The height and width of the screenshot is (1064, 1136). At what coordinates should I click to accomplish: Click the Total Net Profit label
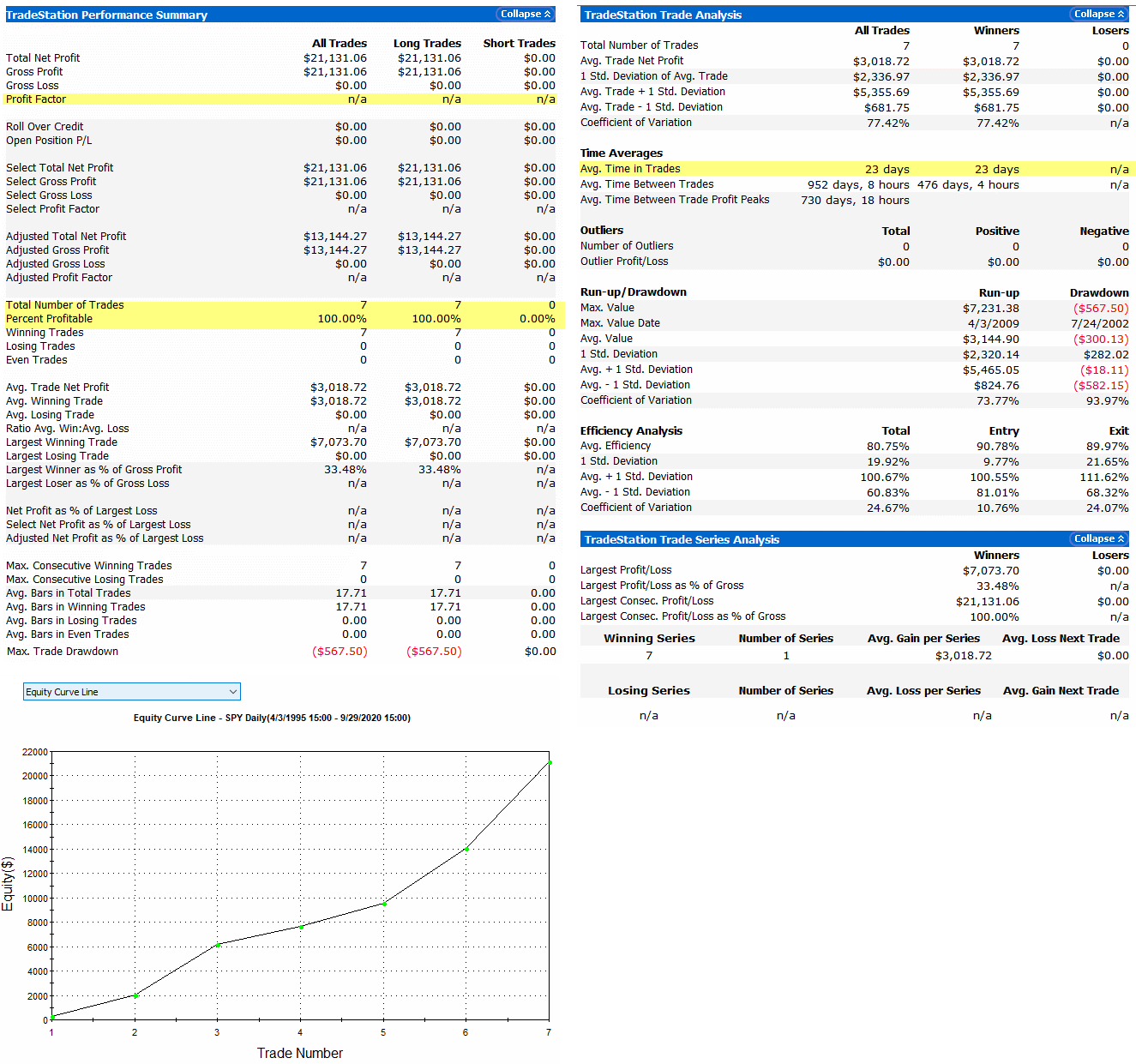tap(43, 58)
